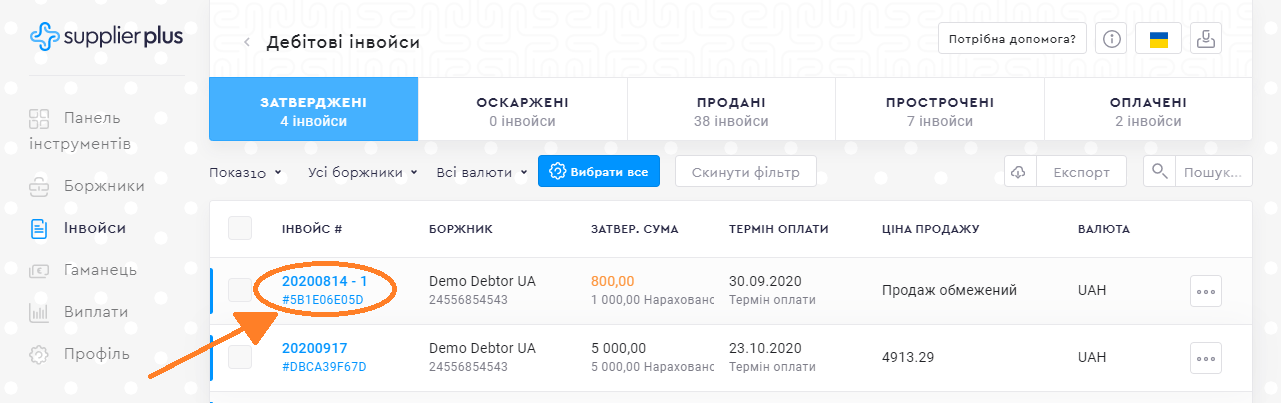Click the 'Пошук' search input field
The width and height of the screenshot is (1281, 403).
(x=1213, y=172)
